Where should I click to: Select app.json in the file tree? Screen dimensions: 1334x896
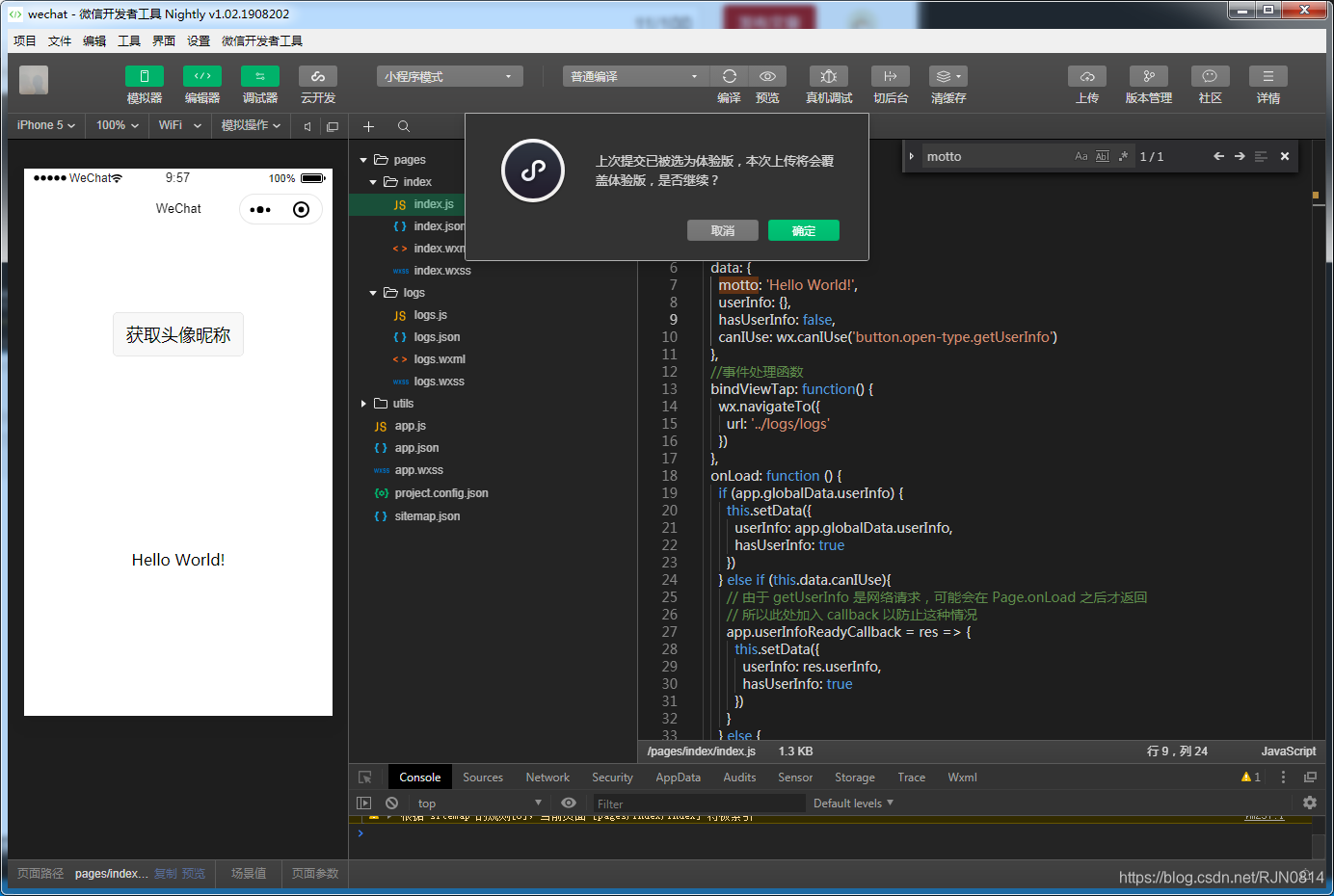(416, 448)
